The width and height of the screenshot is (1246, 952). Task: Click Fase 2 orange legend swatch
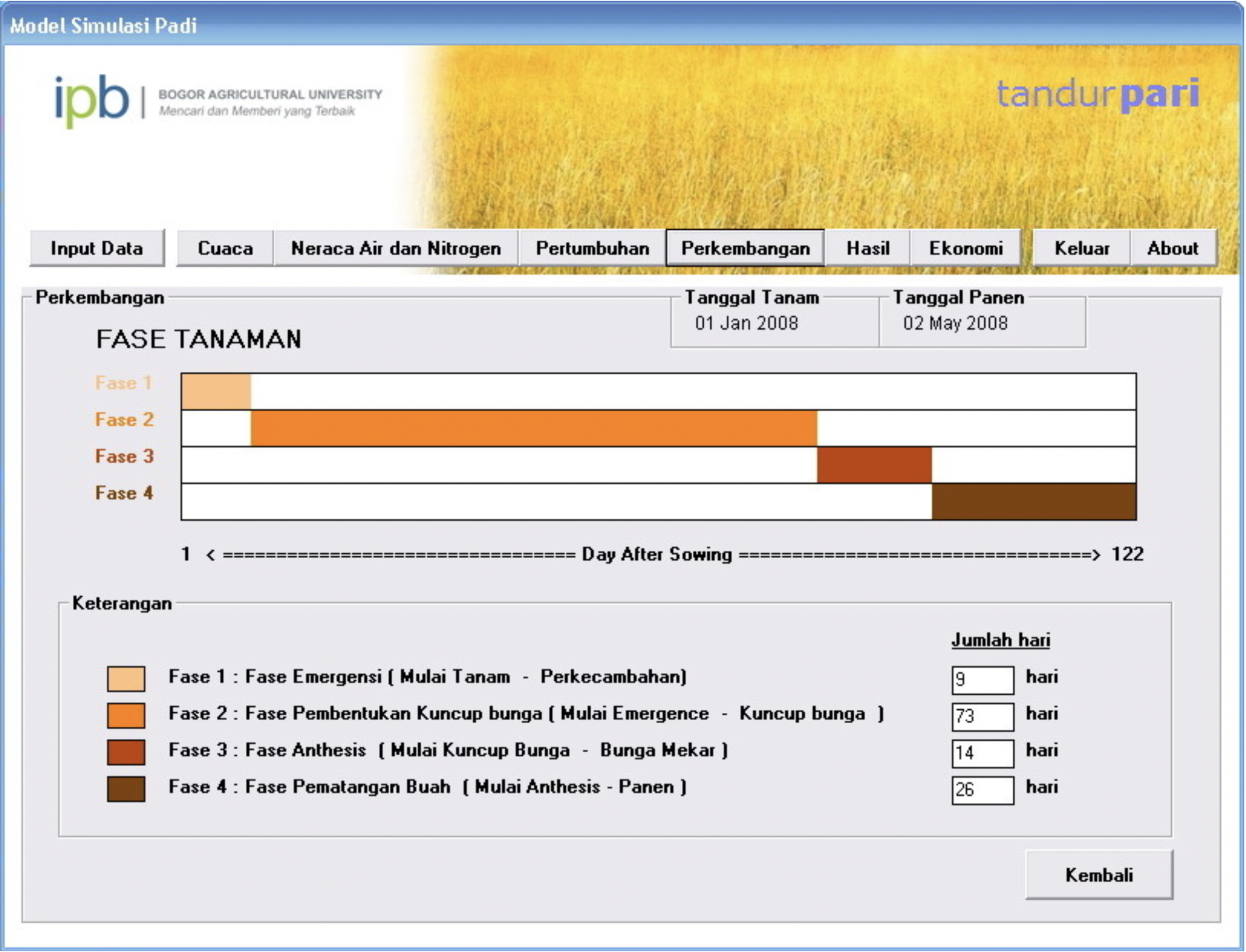pos(126,715)
